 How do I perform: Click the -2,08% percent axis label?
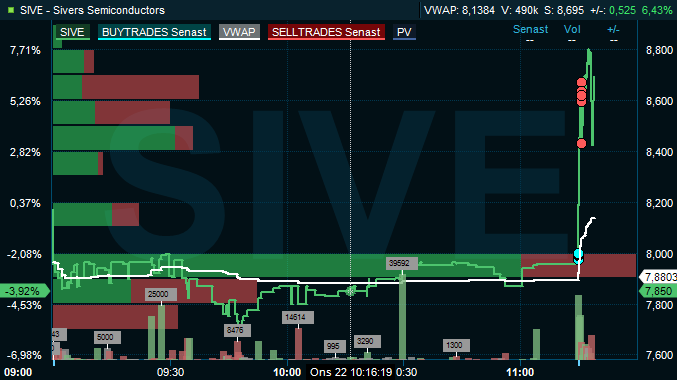[24, 254]
